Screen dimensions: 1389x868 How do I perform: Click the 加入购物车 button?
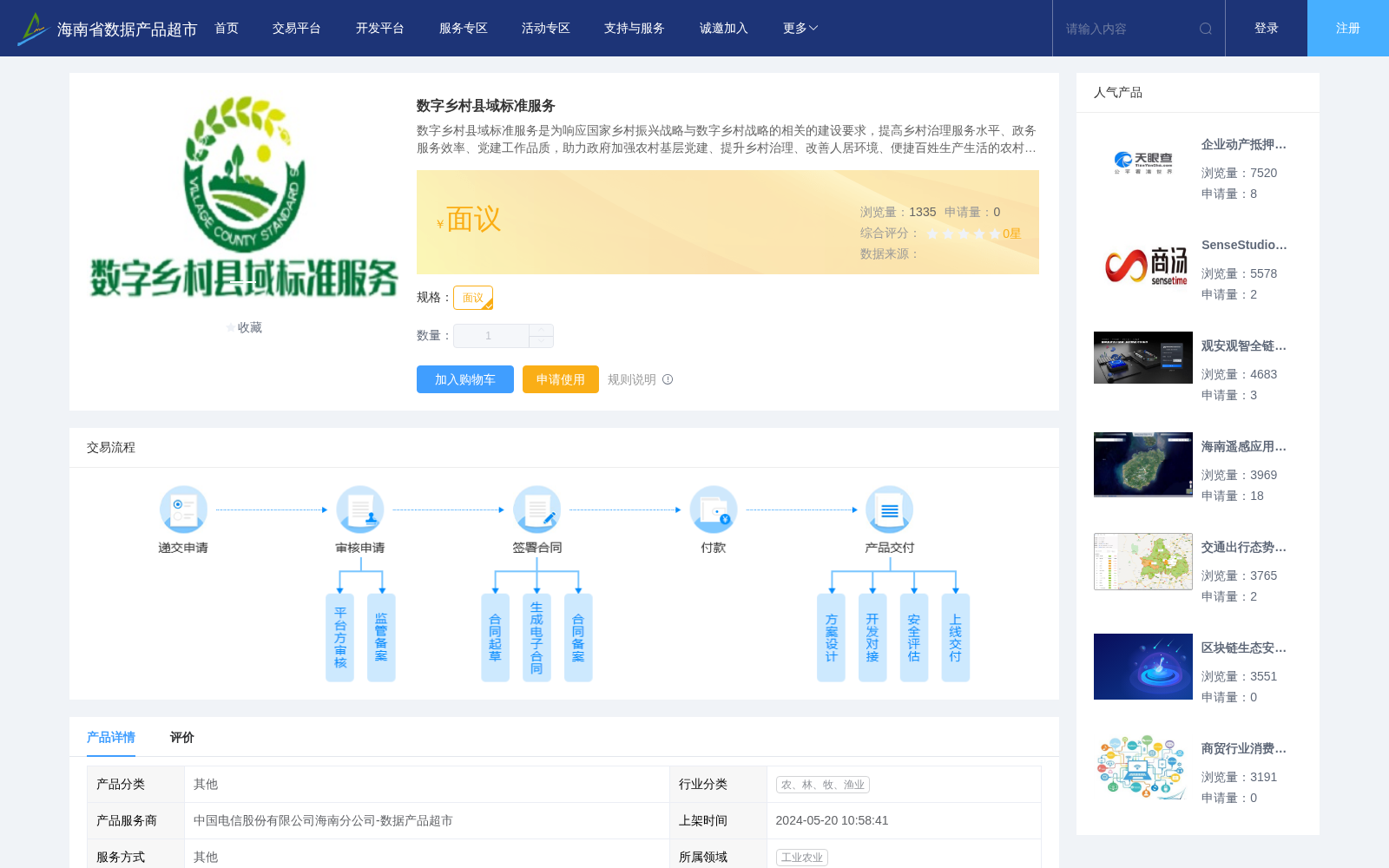[x=465, y=379]
